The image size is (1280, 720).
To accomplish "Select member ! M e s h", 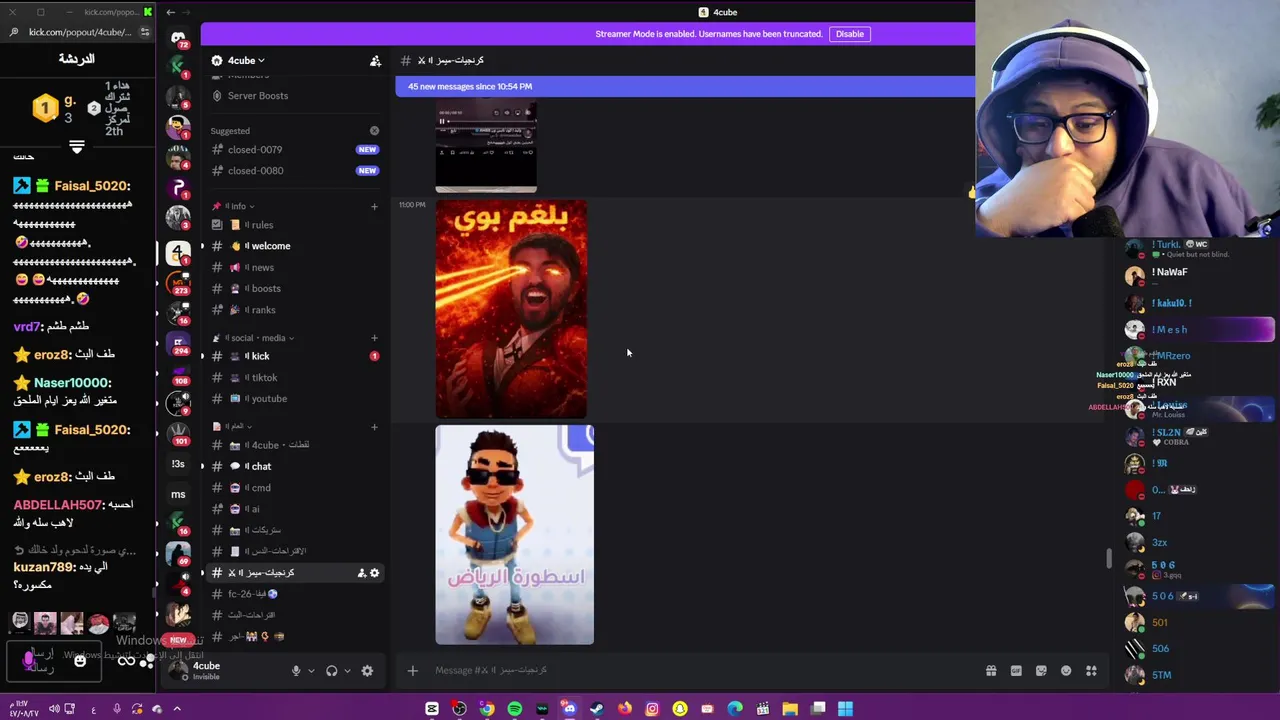I will [x=1198, y=329].
